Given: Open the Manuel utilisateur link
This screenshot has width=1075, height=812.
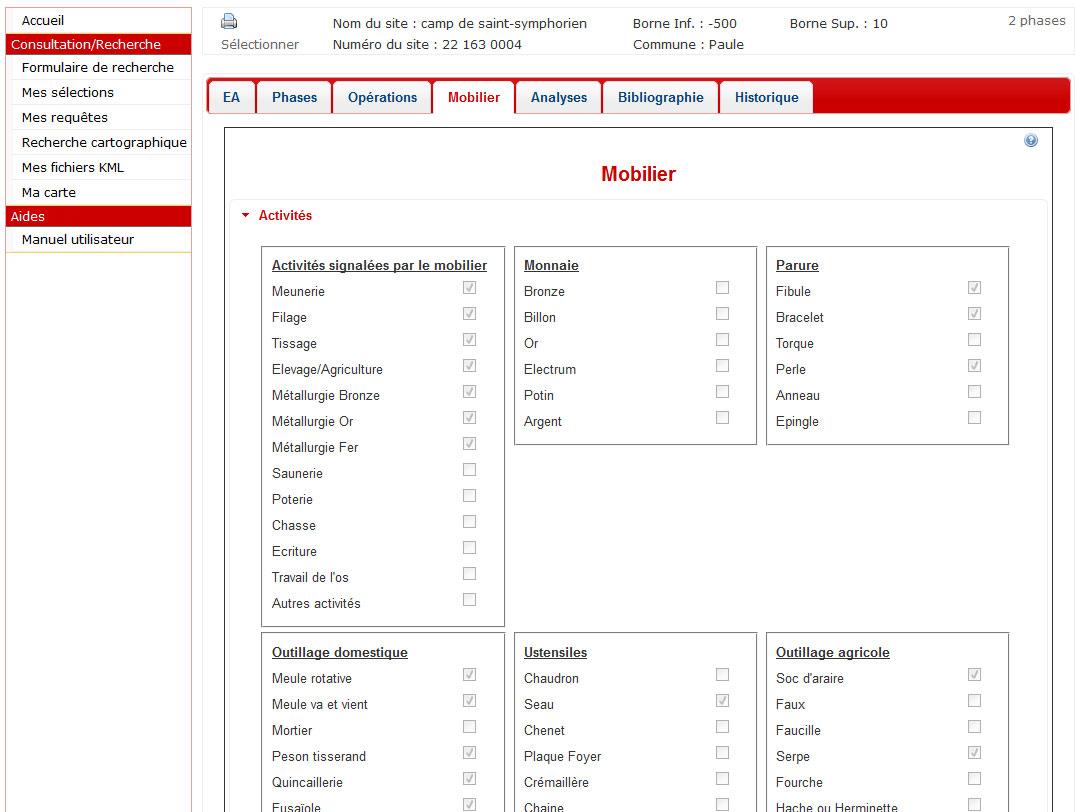Looking at the screenshot, I should [78, 239].
